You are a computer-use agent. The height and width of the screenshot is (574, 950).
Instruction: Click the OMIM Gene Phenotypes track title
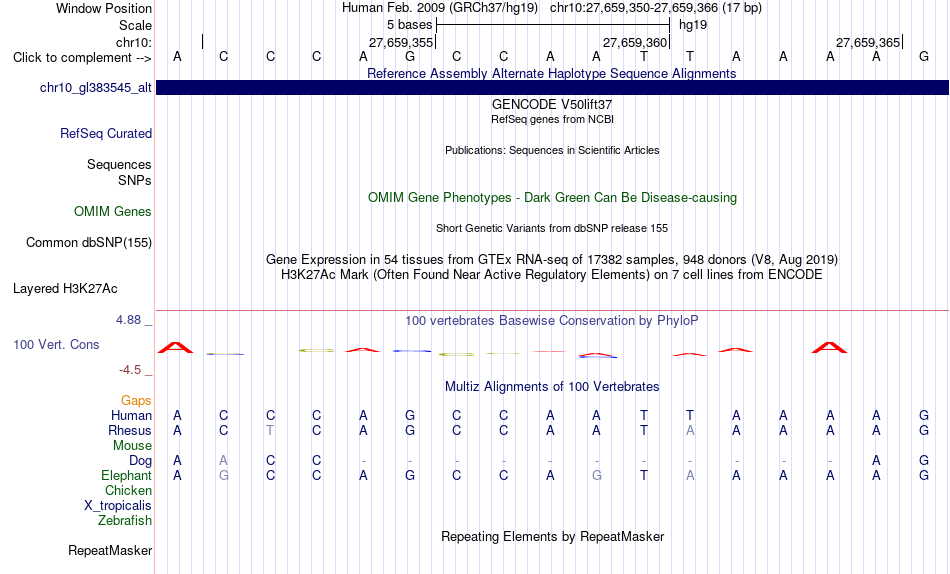click(x=552, y=198)
